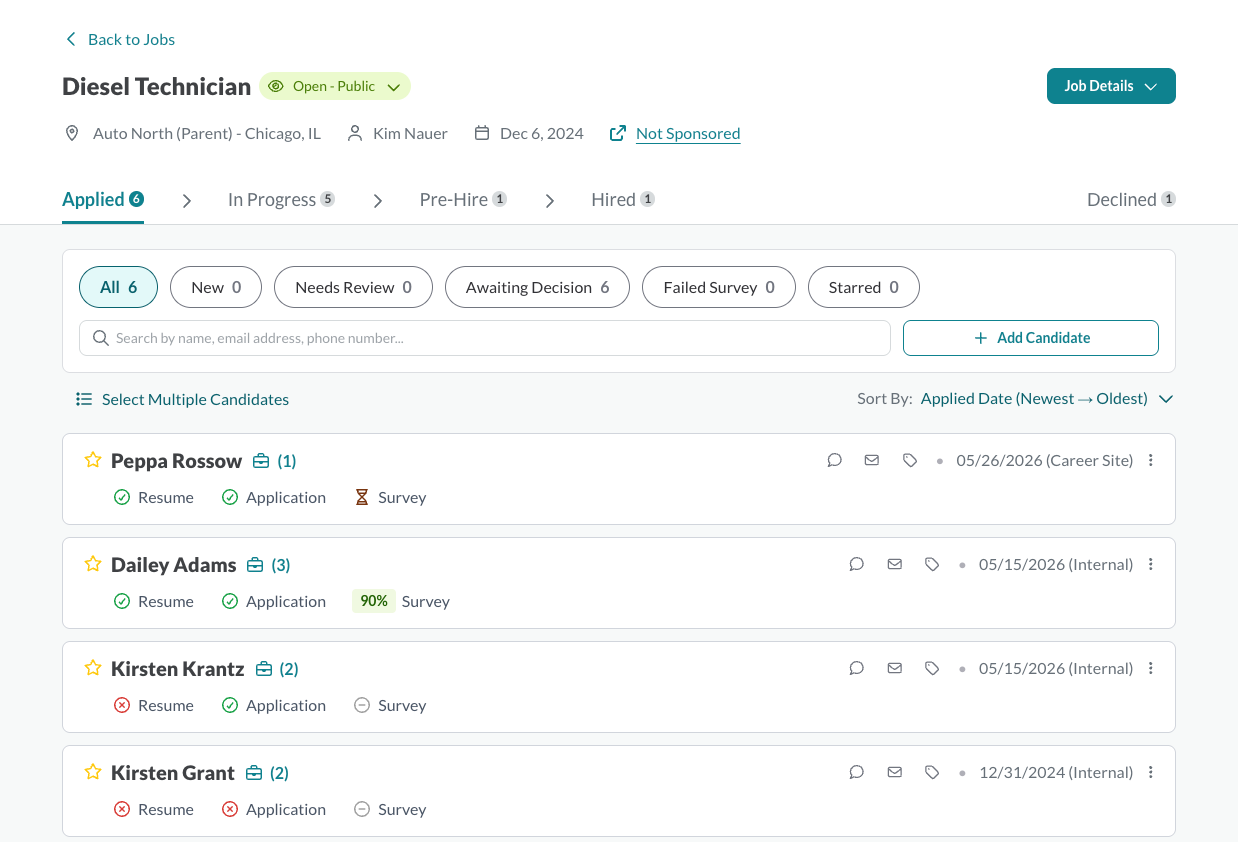
Task: Filter by Needs Review candidates
Action: pyautogui.click(x=353, y=287)
